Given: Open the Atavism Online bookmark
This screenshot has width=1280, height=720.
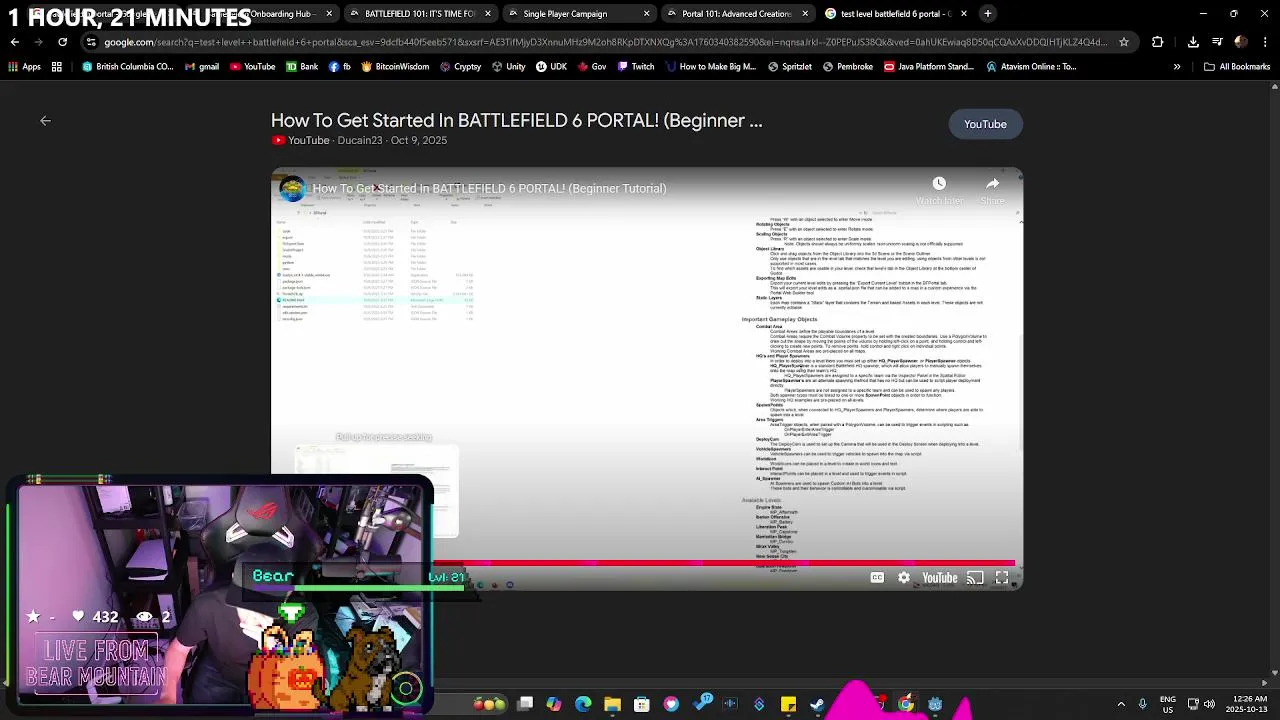Looking at the screenshot, I should click(x=1031, y=67).
